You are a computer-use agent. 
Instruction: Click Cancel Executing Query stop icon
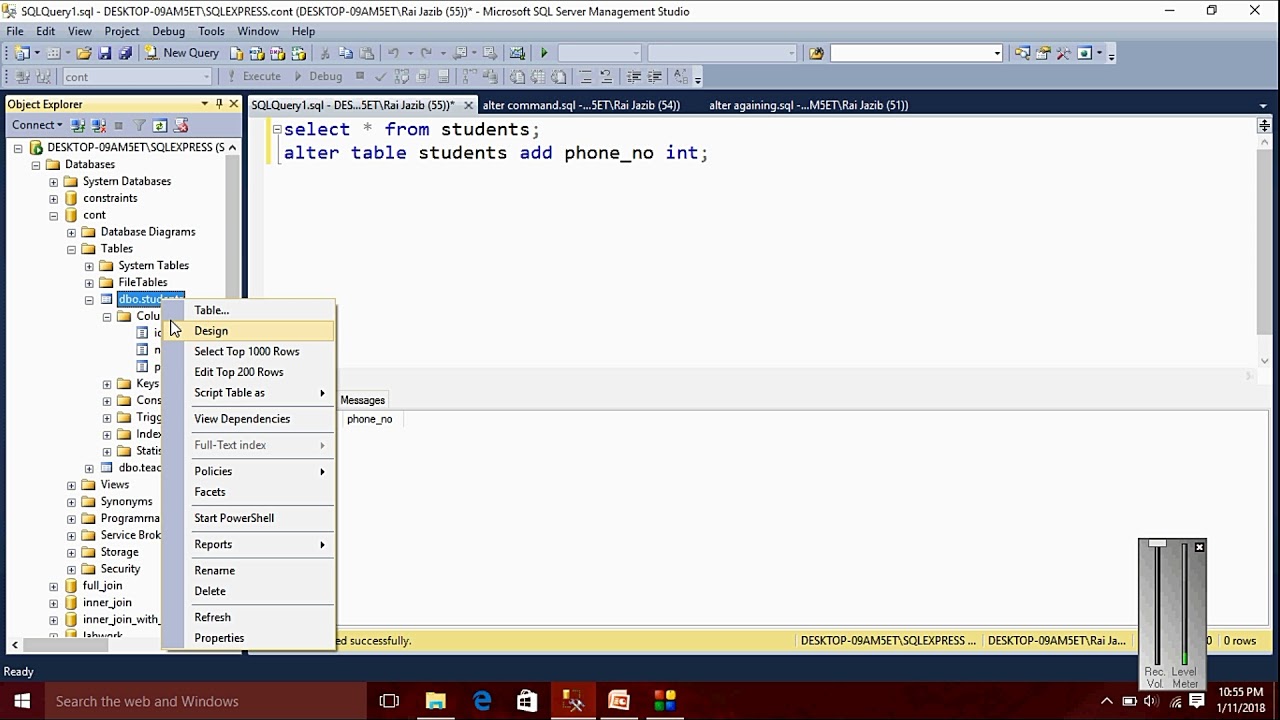point(360,76)
